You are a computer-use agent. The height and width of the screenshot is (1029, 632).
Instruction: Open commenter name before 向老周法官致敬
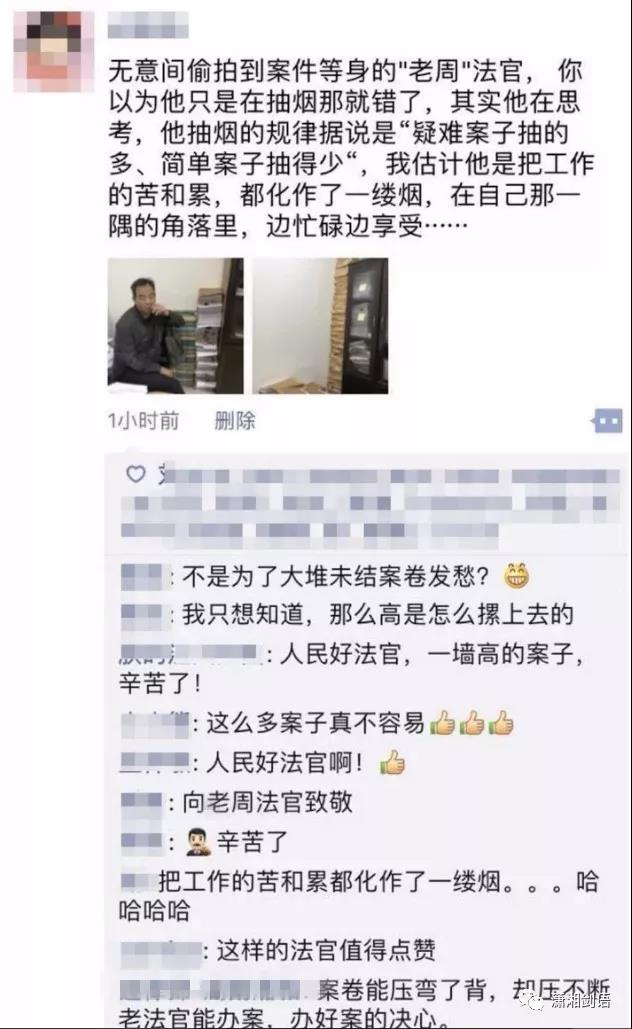pos(142,801)
